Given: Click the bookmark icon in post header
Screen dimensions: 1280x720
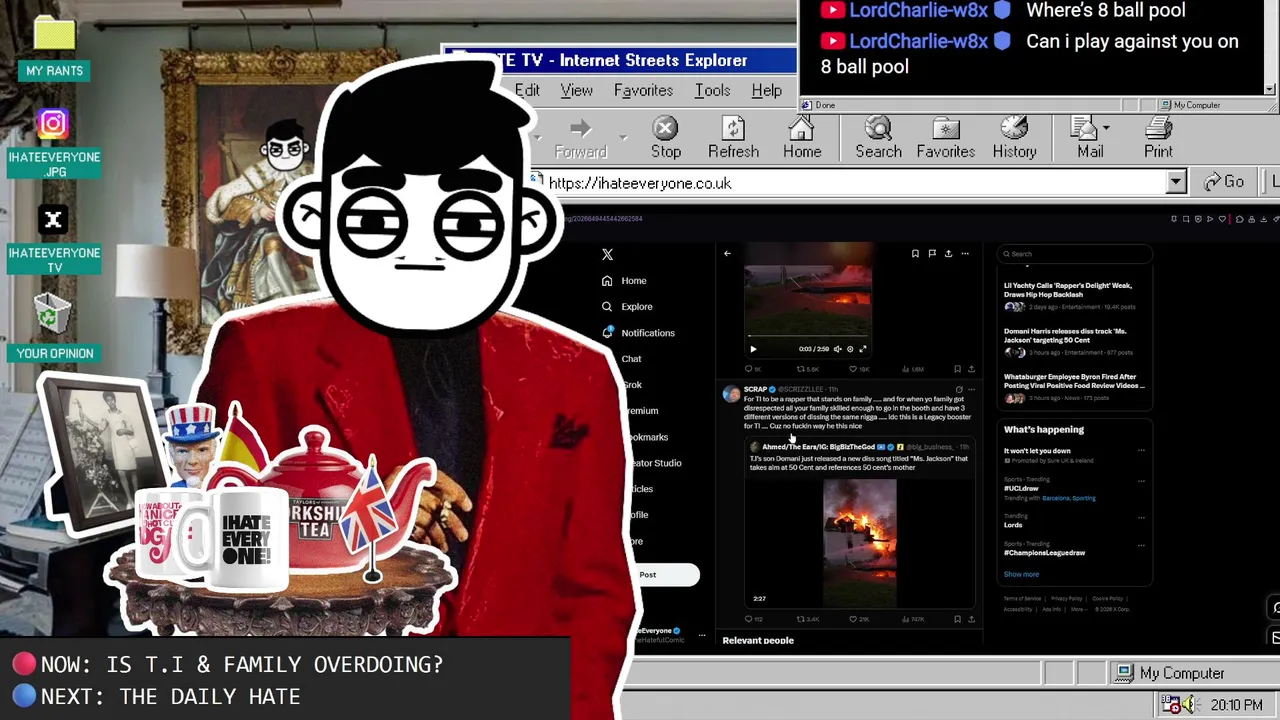Looking at the screenshot, I should coord(915,254).
